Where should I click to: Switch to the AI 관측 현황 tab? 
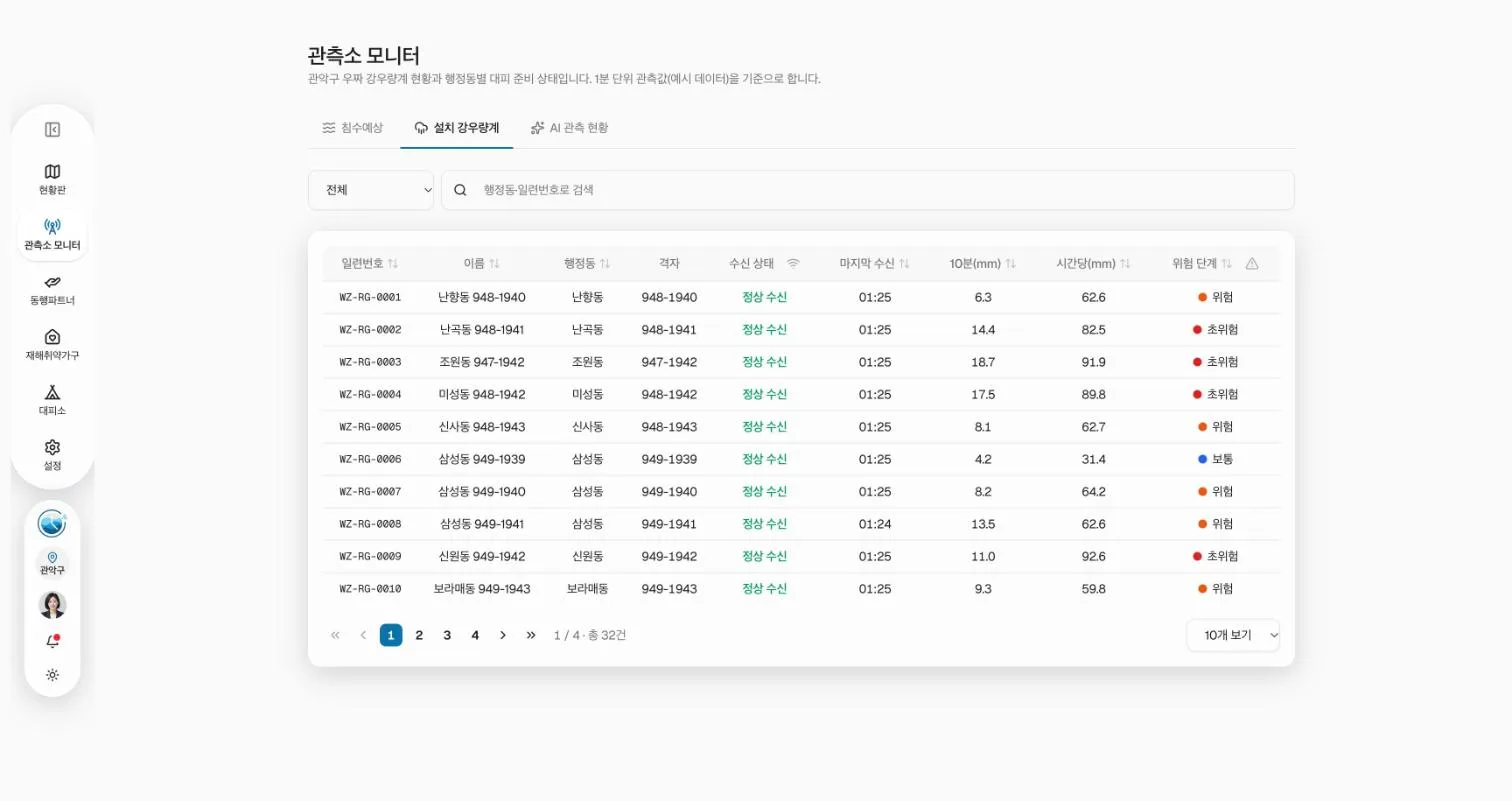click(x=569, y=128)
